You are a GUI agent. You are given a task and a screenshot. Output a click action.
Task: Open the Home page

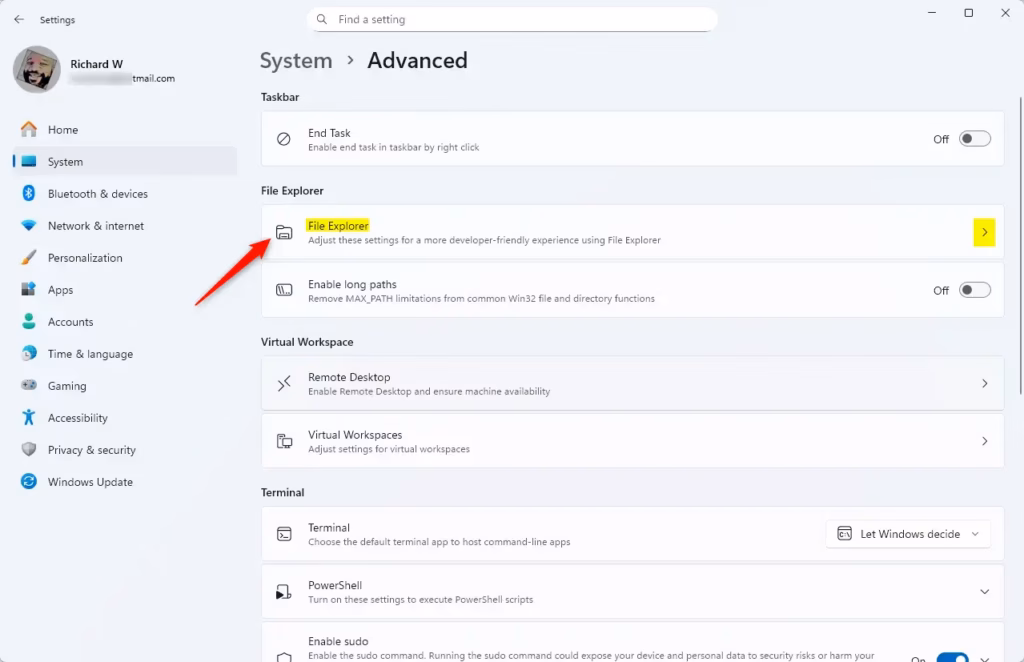coord(124,129)
